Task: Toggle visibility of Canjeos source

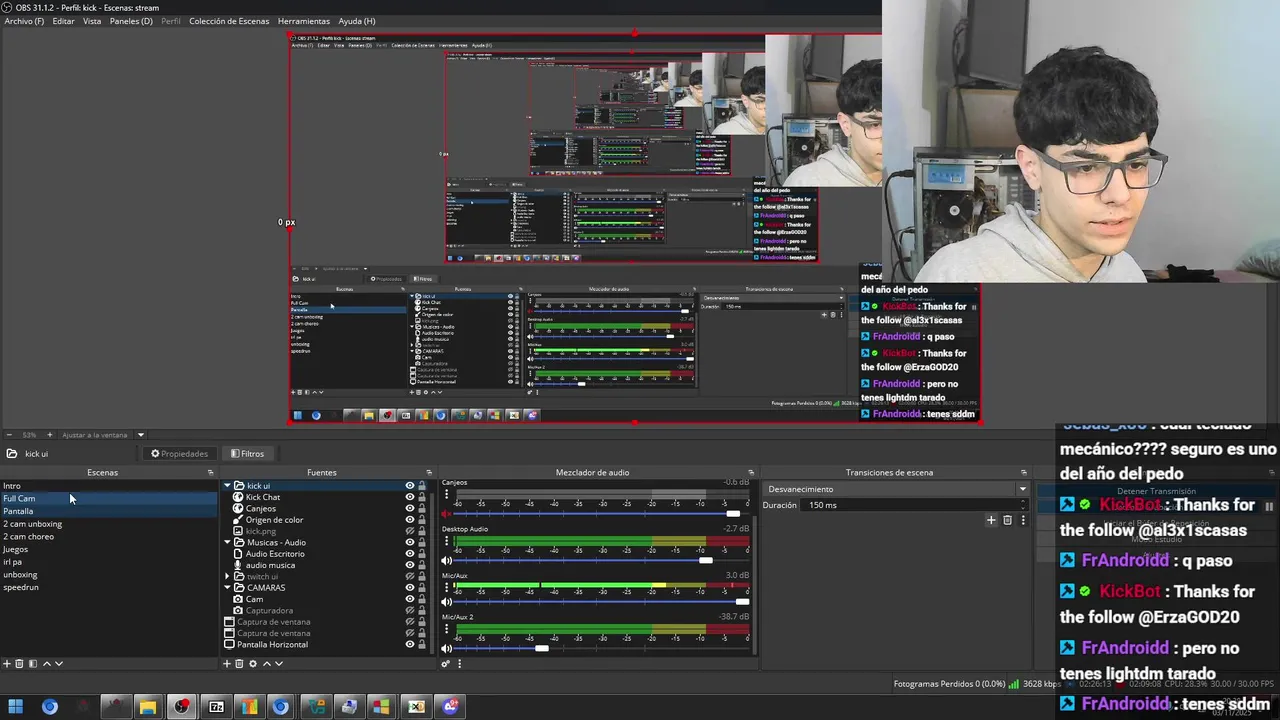Action: 409,508
